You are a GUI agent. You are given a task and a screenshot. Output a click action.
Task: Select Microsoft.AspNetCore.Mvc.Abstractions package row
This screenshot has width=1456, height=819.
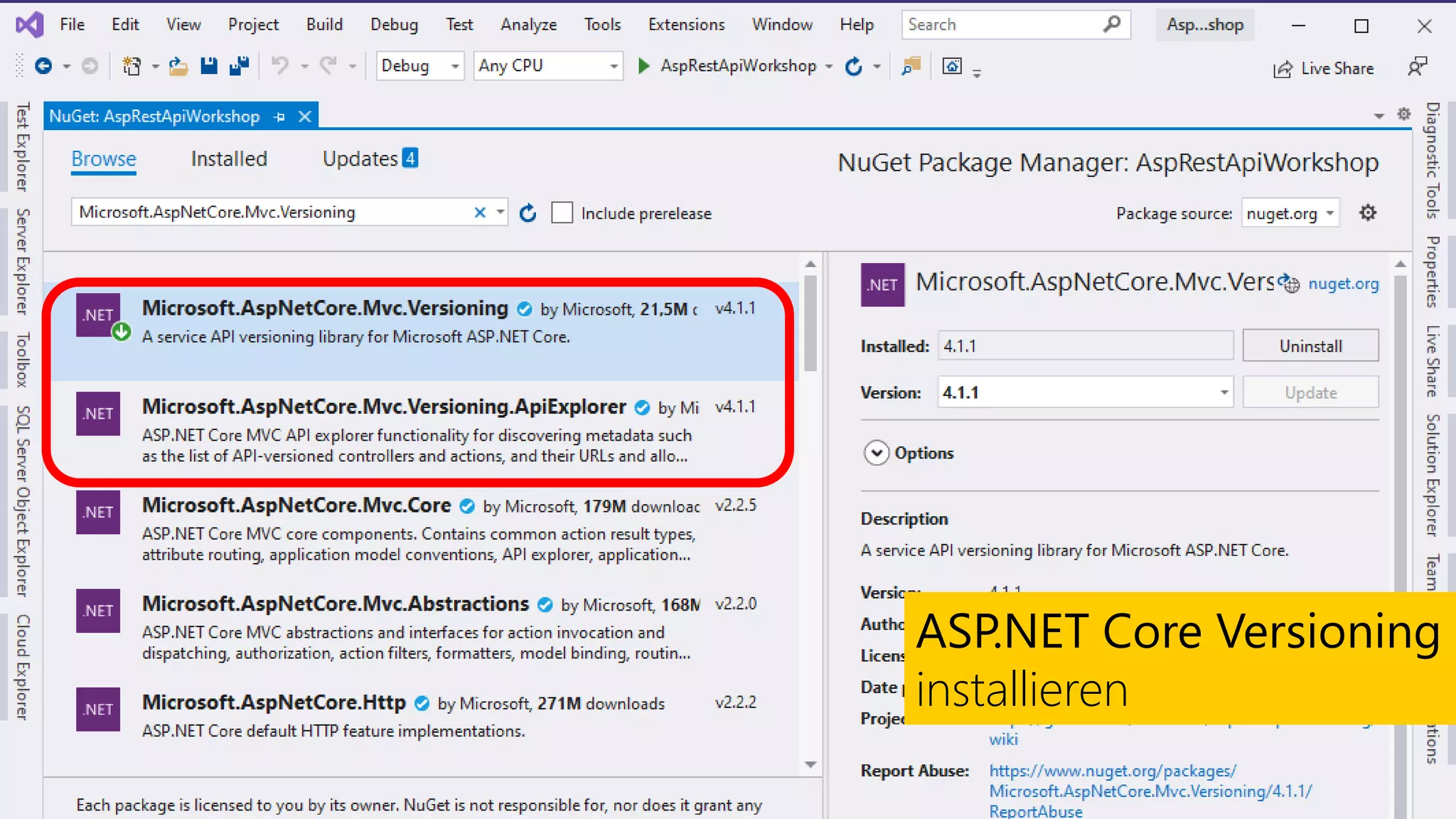pyautogui.click(x=422, y=627)
